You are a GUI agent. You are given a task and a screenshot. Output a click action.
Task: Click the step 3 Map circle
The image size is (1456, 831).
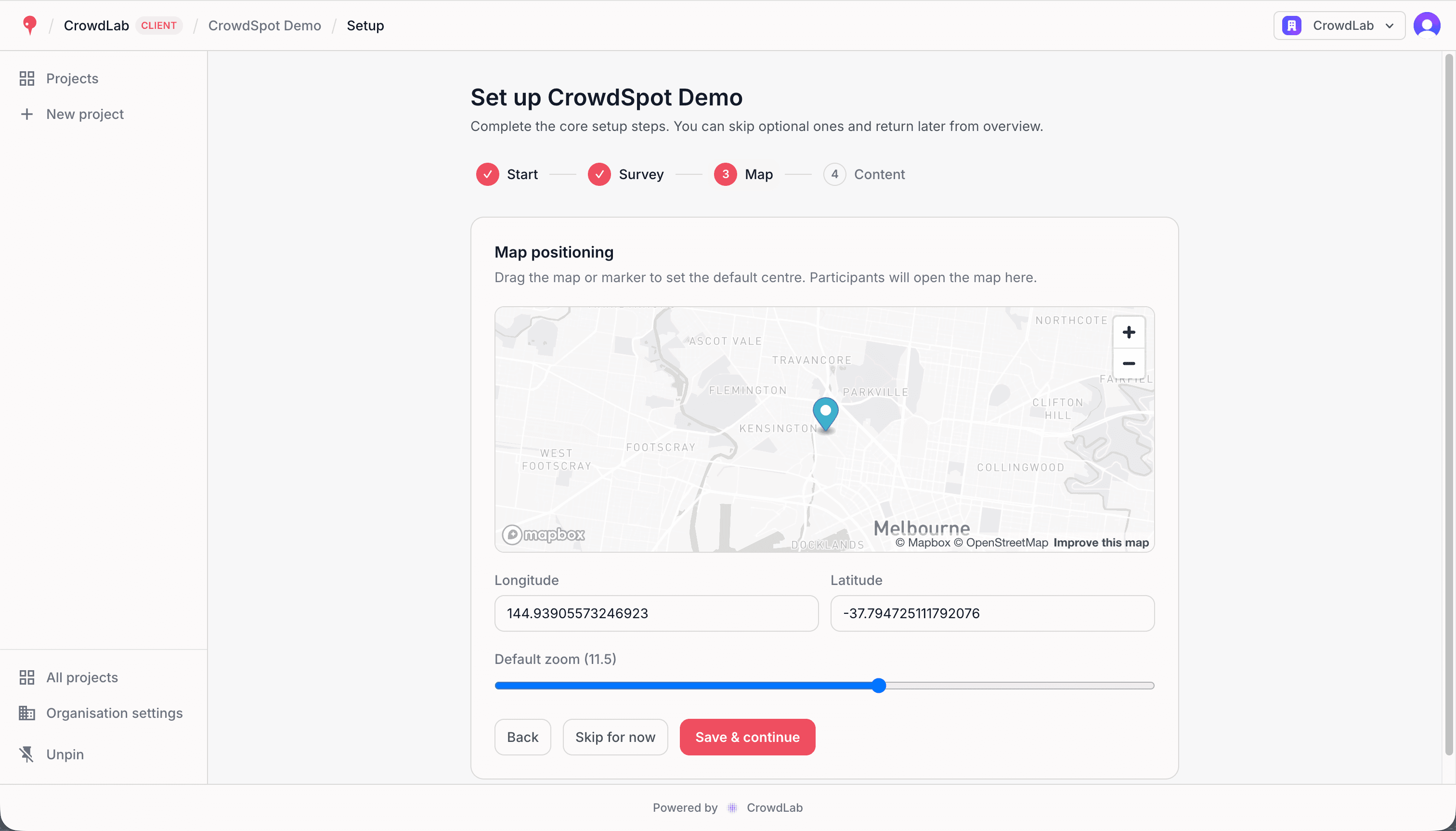click(x=726, y=174)
